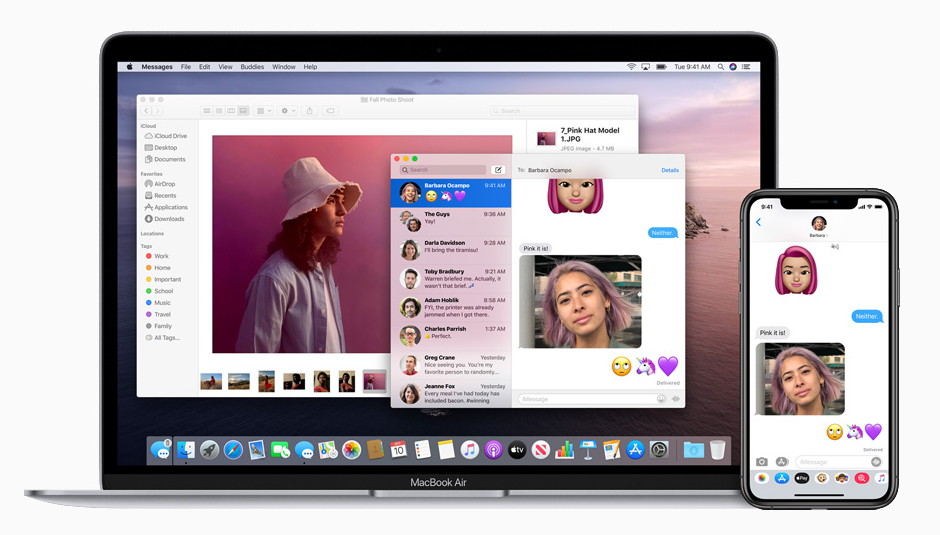Open Keynote podium icon in Dock
Viewport: 940px width, 535px height.
[588, 449]
